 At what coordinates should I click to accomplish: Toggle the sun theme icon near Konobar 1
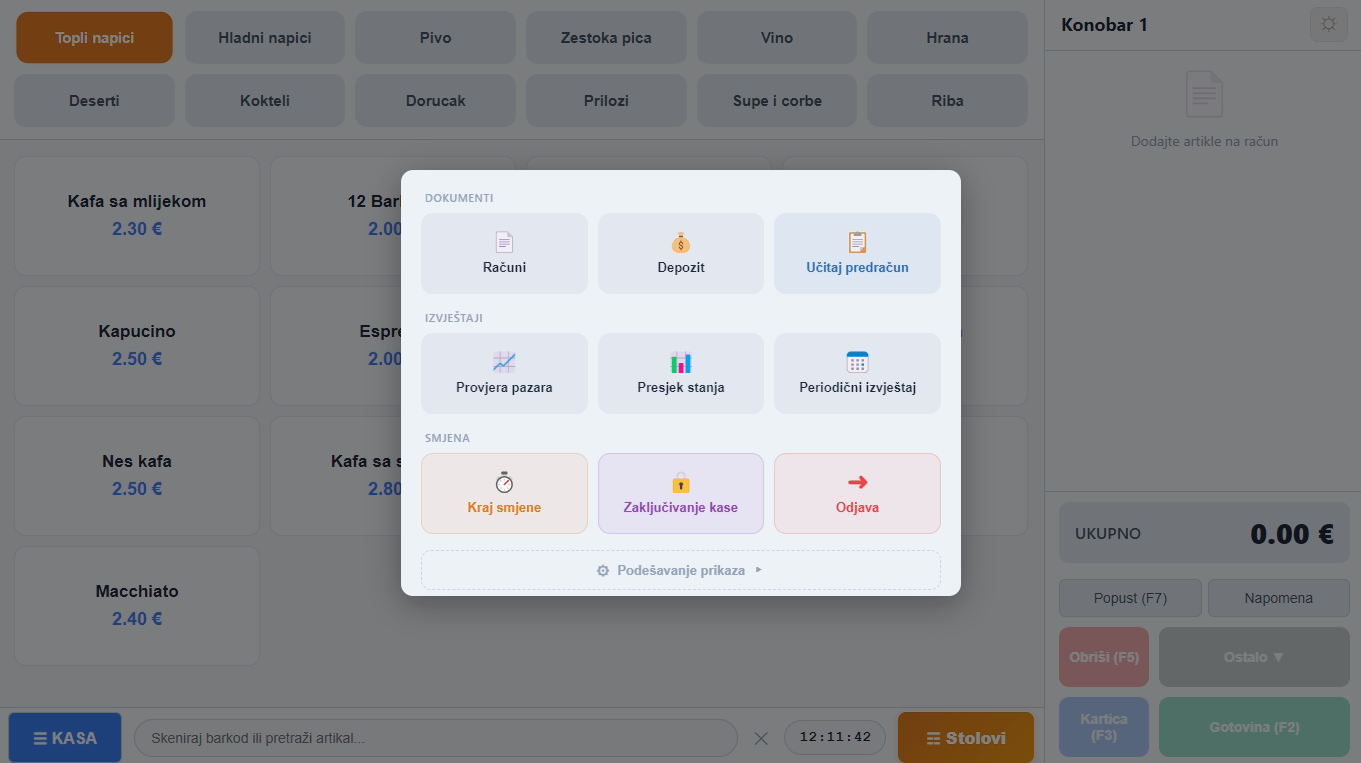1328,24
